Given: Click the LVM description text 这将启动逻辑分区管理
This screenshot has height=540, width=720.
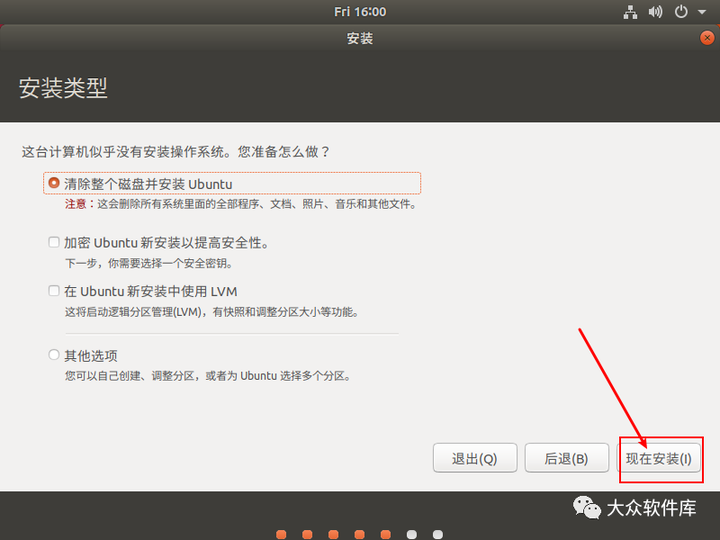Looking at the screenshot, I should click(x=211, y=312).
